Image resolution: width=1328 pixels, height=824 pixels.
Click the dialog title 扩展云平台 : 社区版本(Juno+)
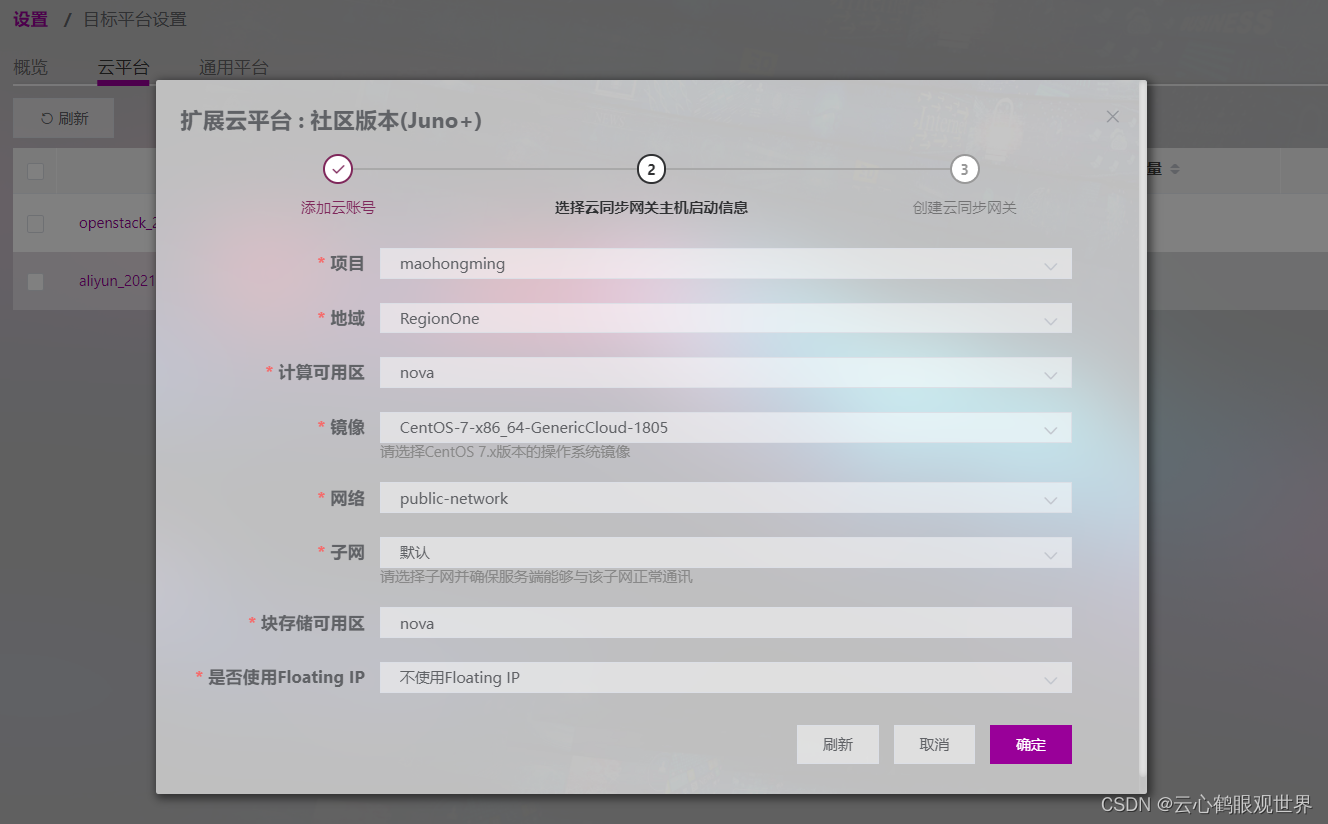(x=331, y=121)
